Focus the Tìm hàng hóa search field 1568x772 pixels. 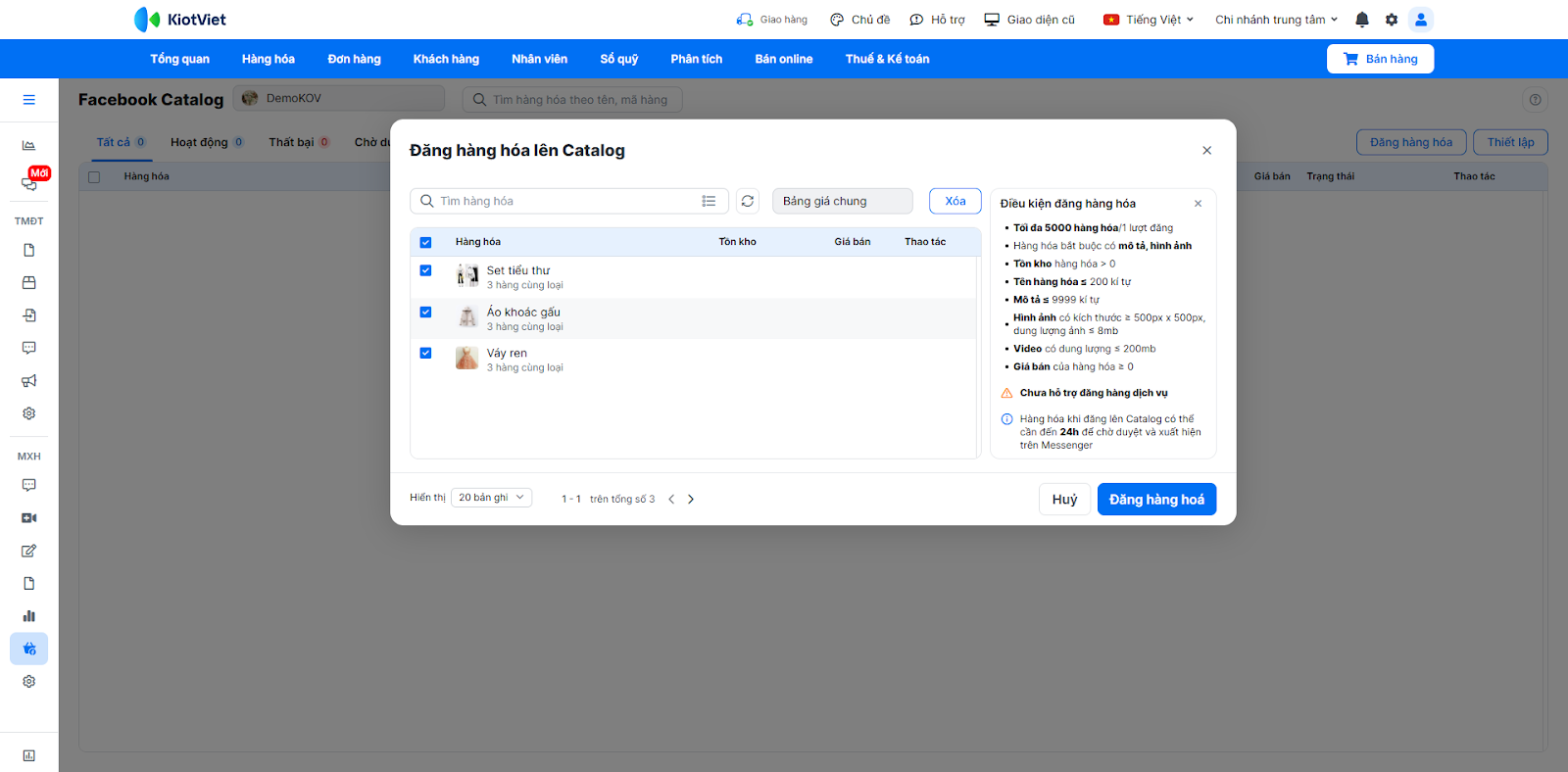[x=568, y=201]
